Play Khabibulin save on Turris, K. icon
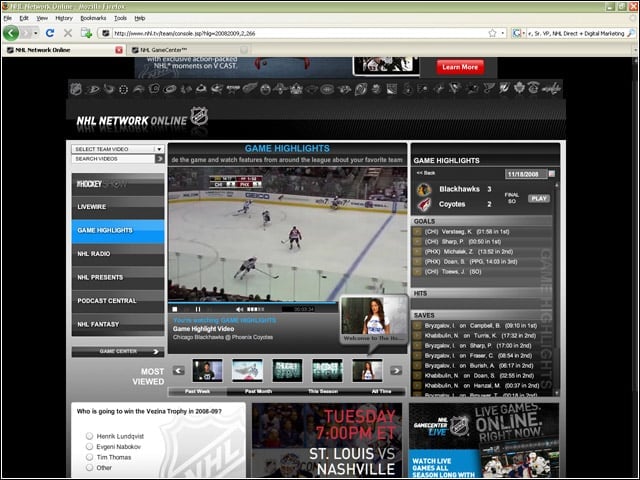Image resolution: width=640 pixels, height=480 pixels. point(417,336)
